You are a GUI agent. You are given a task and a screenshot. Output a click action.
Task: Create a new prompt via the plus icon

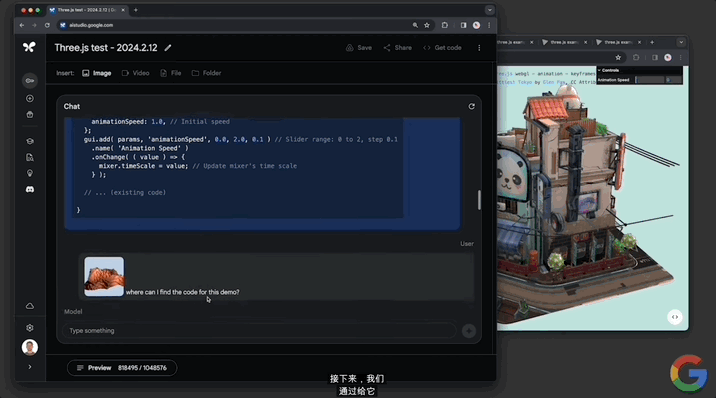(30, 99)
